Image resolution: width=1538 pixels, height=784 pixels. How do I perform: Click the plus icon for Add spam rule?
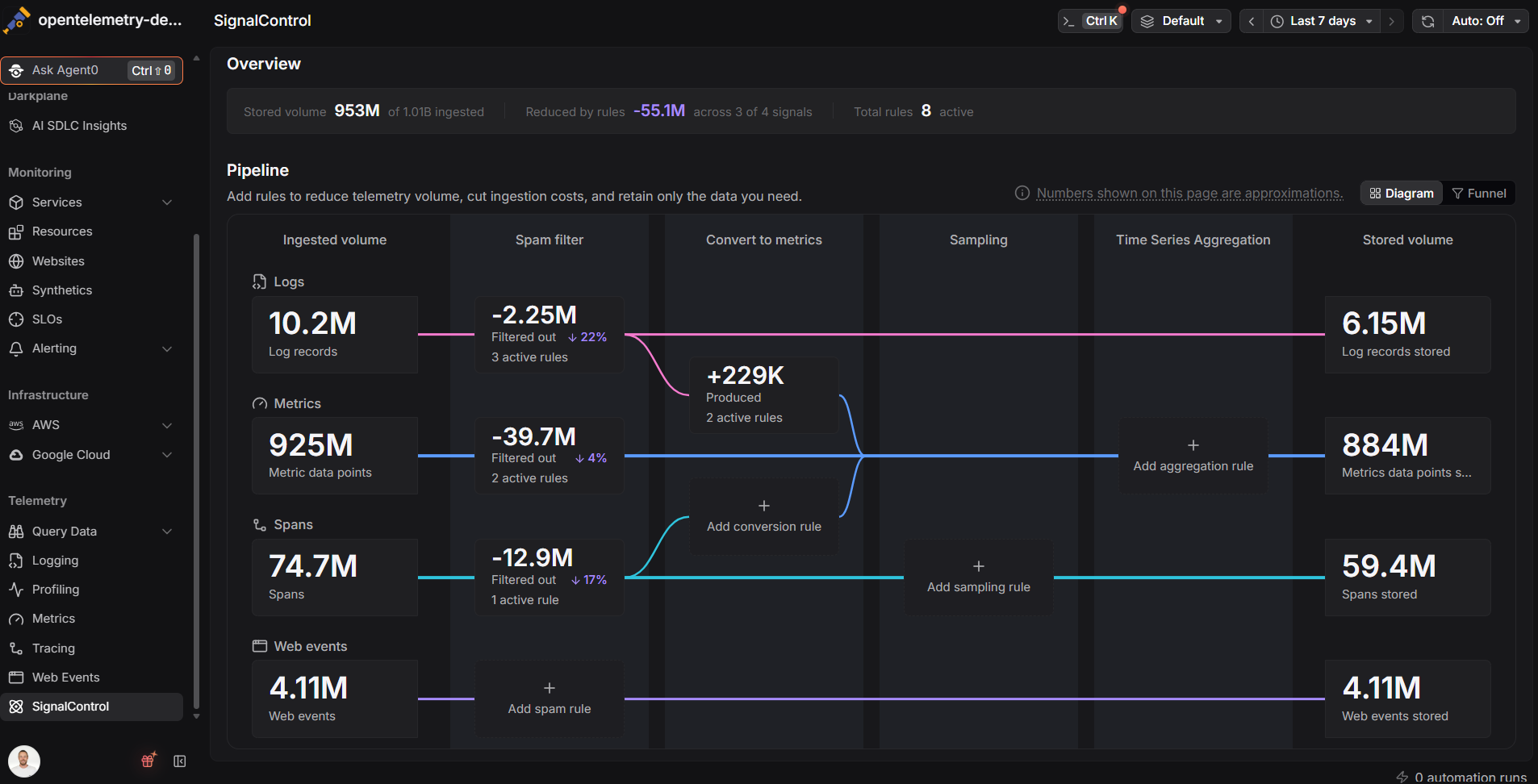click(550, 688)
